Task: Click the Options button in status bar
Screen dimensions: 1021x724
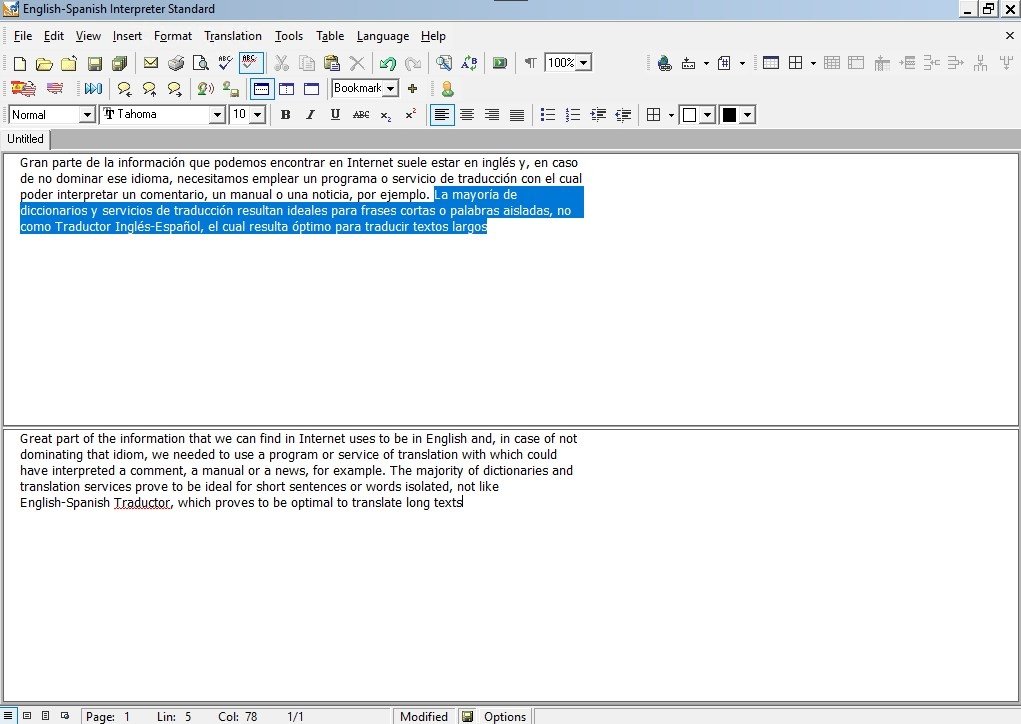Action: [x=505, y=716]
